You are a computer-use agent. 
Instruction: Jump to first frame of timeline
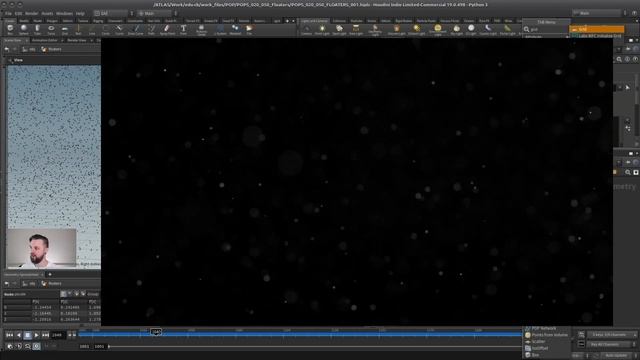pos(9,335)
